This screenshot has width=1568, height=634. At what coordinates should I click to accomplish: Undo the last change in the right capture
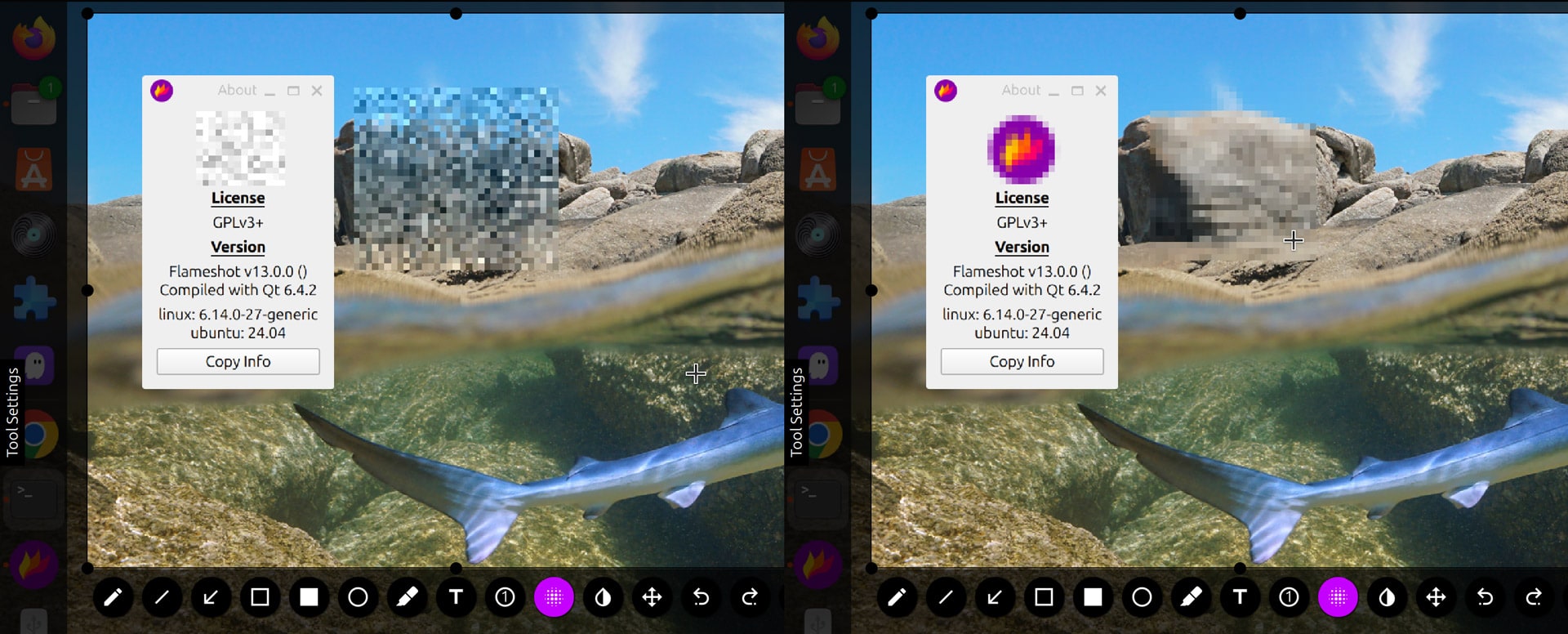click(1485, 597)
